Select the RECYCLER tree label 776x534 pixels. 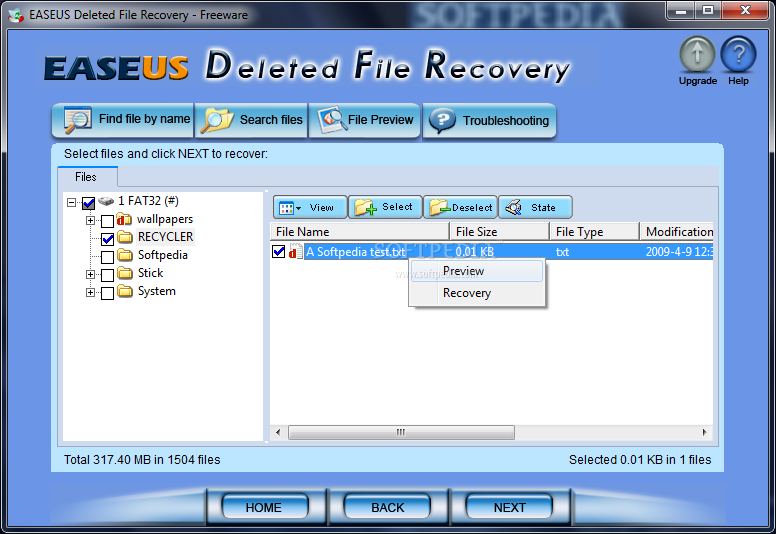pyautogui.click(x=165, y=237)
